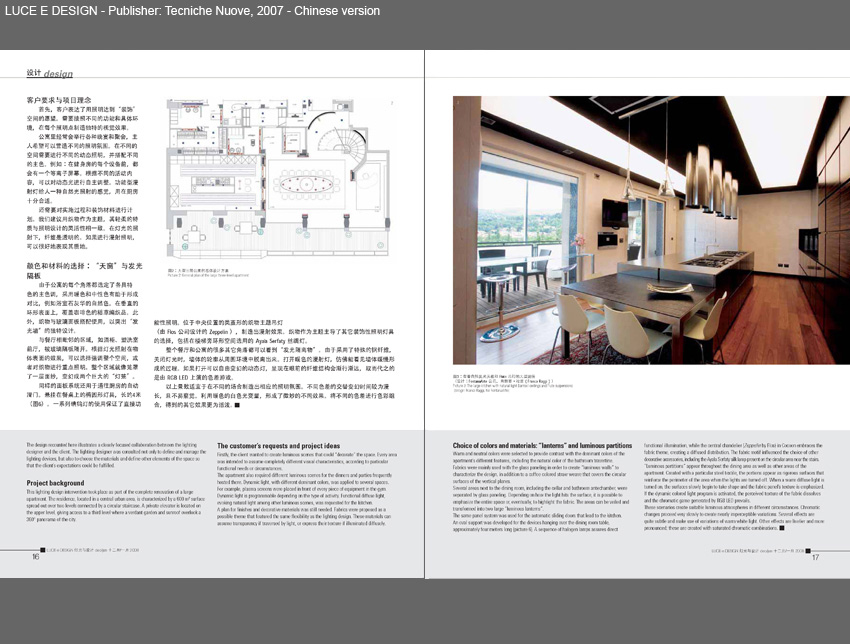Click the '客户要求与项目理念' heading
850x644 pixels.
point(59,100)
